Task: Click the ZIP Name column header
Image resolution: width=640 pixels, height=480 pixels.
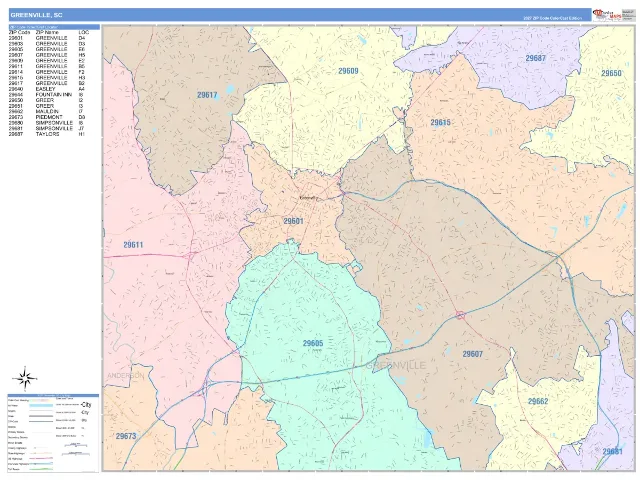Action: pos(47,32)
